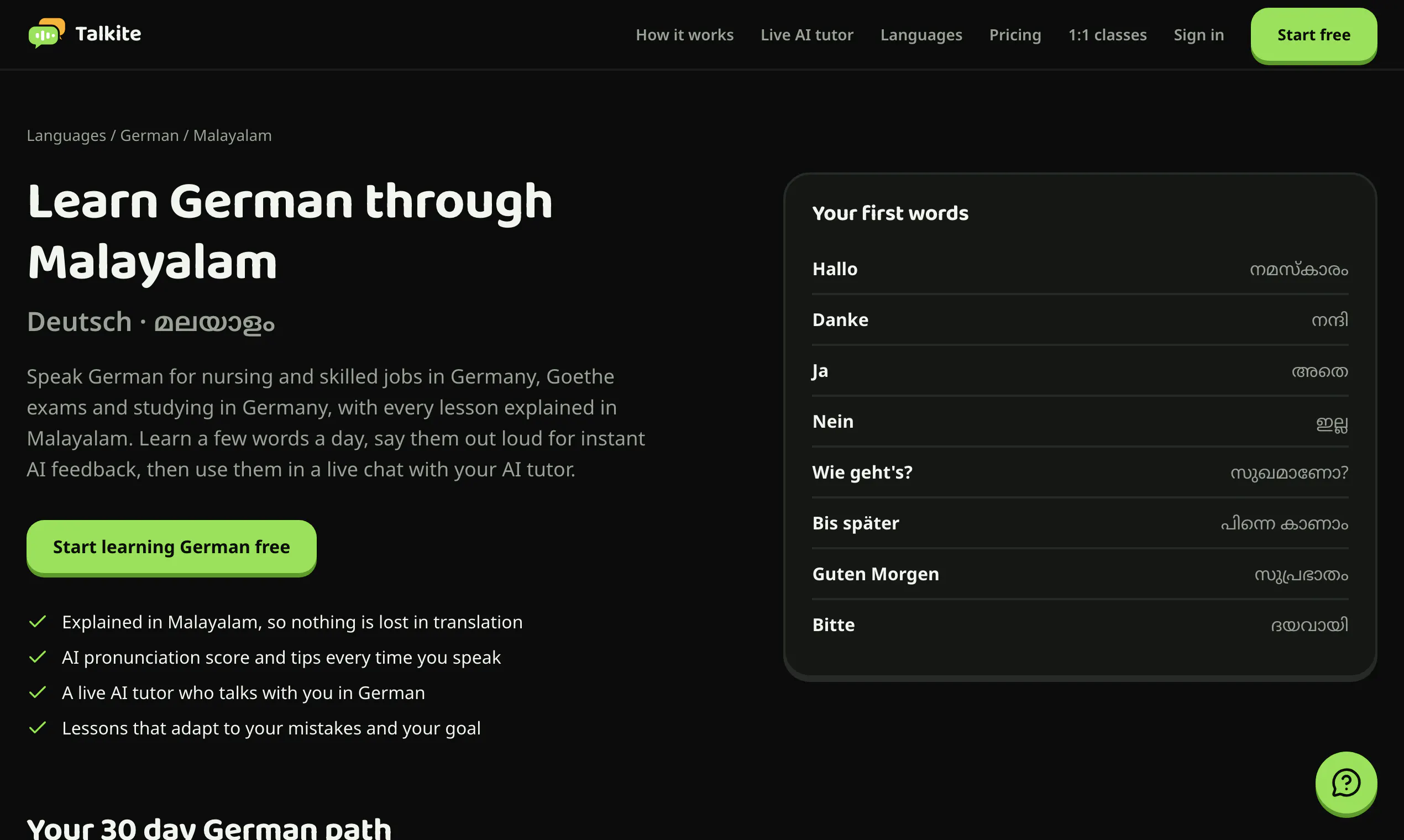Screen dimensions: 1404x840
Task: Click the സുഖമാണോ? translation
Action: click(x=1289, y=473)
